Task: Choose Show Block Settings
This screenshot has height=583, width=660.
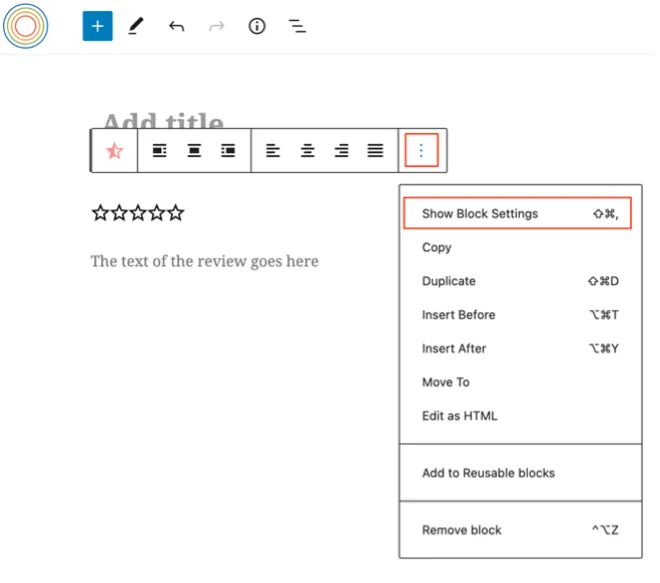Action: [517, 213]
